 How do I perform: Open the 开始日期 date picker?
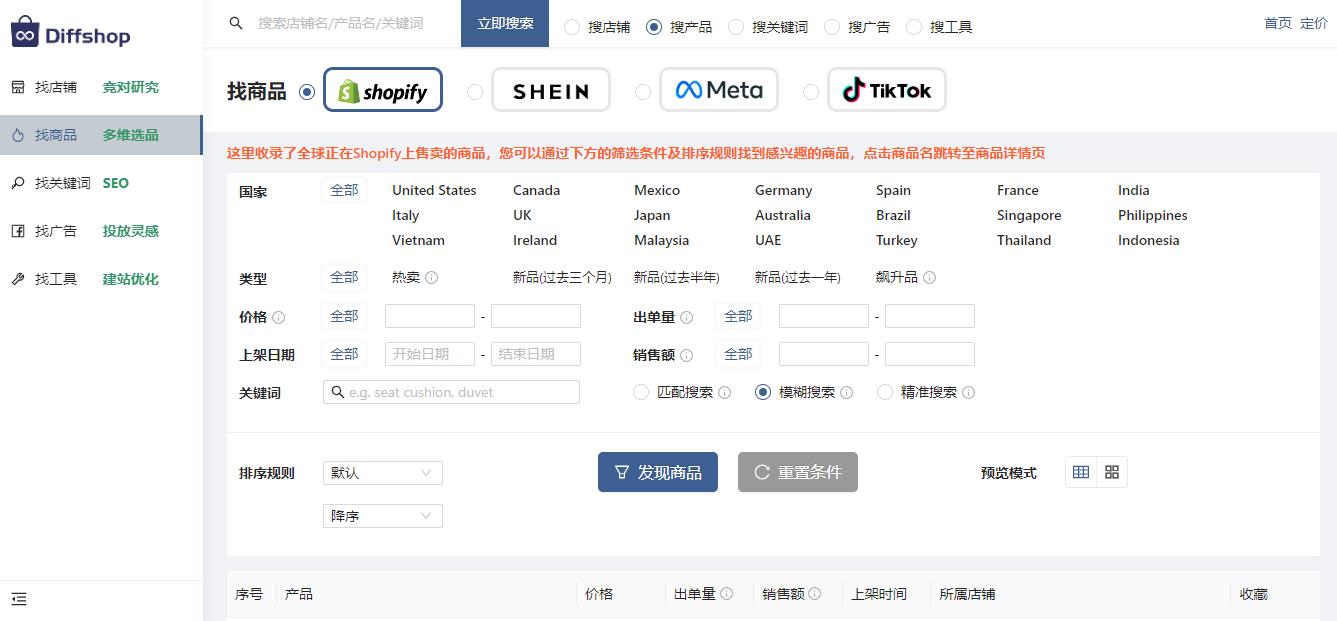pyautogui.click(x=429, y=354)
